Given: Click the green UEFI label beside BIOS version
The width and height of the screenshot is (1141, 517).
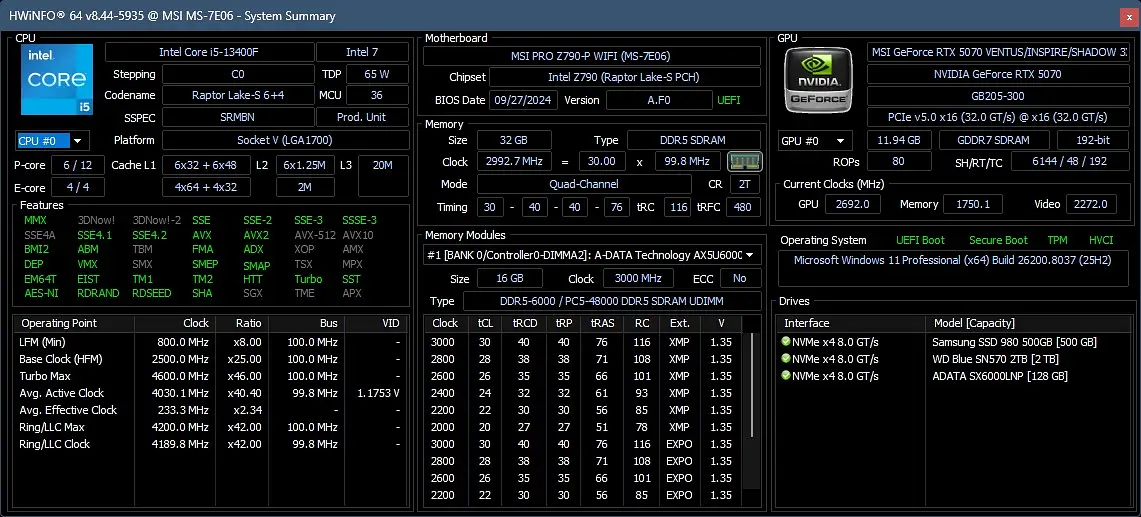Looking at the screenshot, I should pos(728,100).
